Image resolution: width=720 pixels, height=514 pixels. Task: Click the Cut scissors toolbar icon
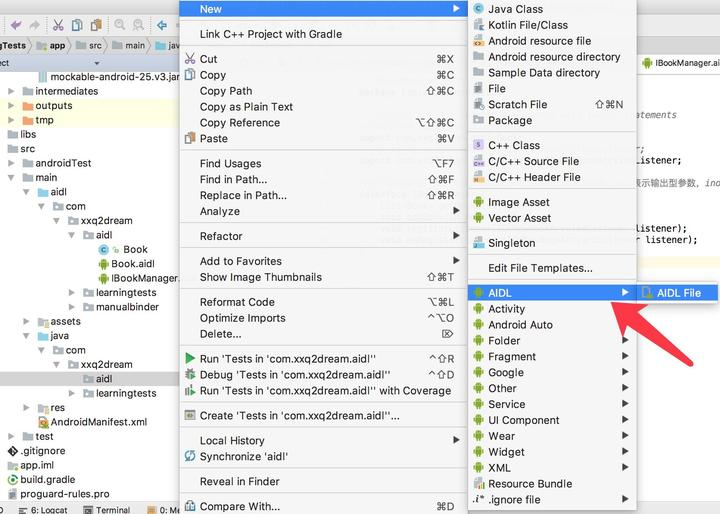(58, 25)
